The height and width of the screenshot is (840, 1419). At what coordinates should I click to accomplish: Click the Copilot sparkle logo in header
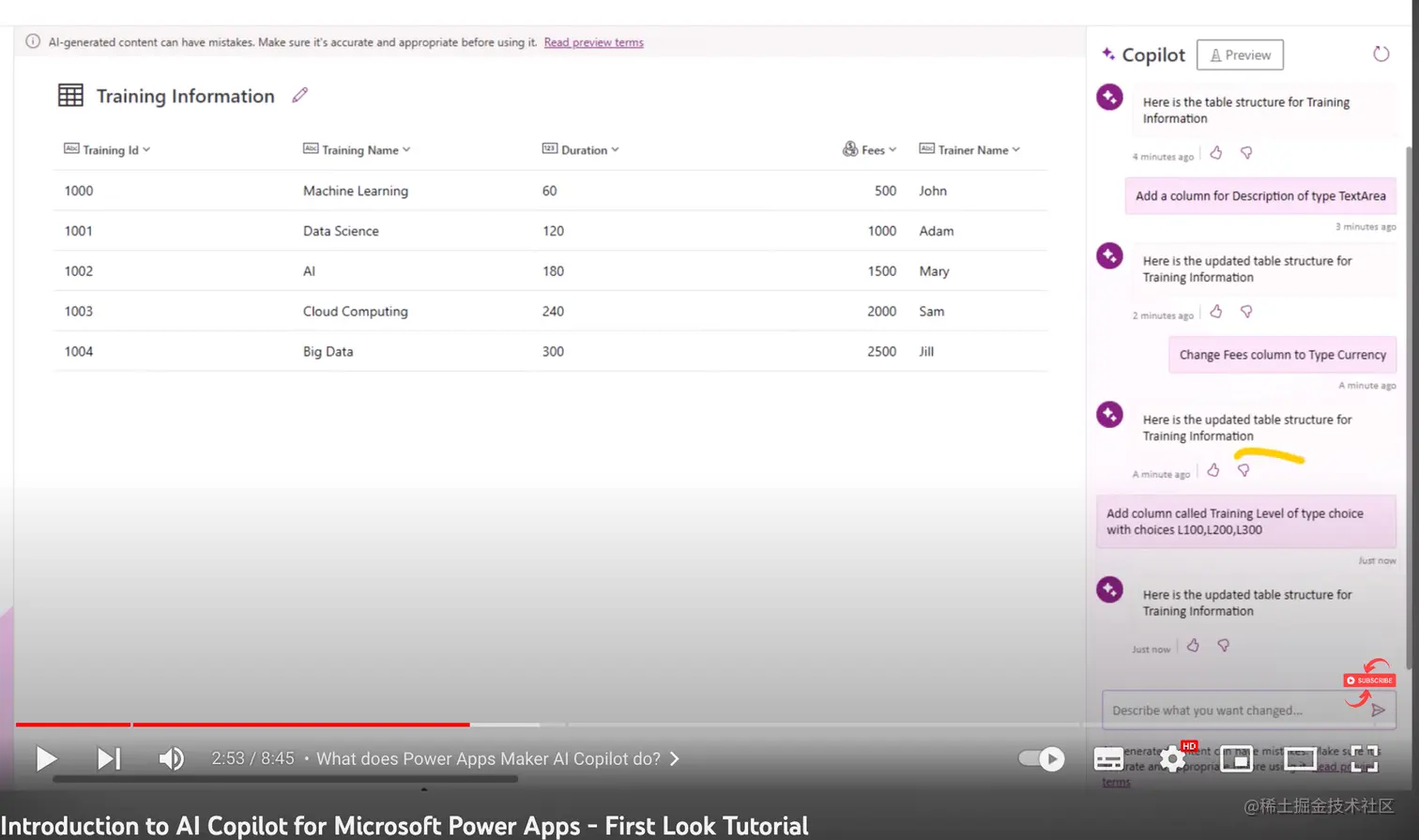click(x=1108, y=54)
